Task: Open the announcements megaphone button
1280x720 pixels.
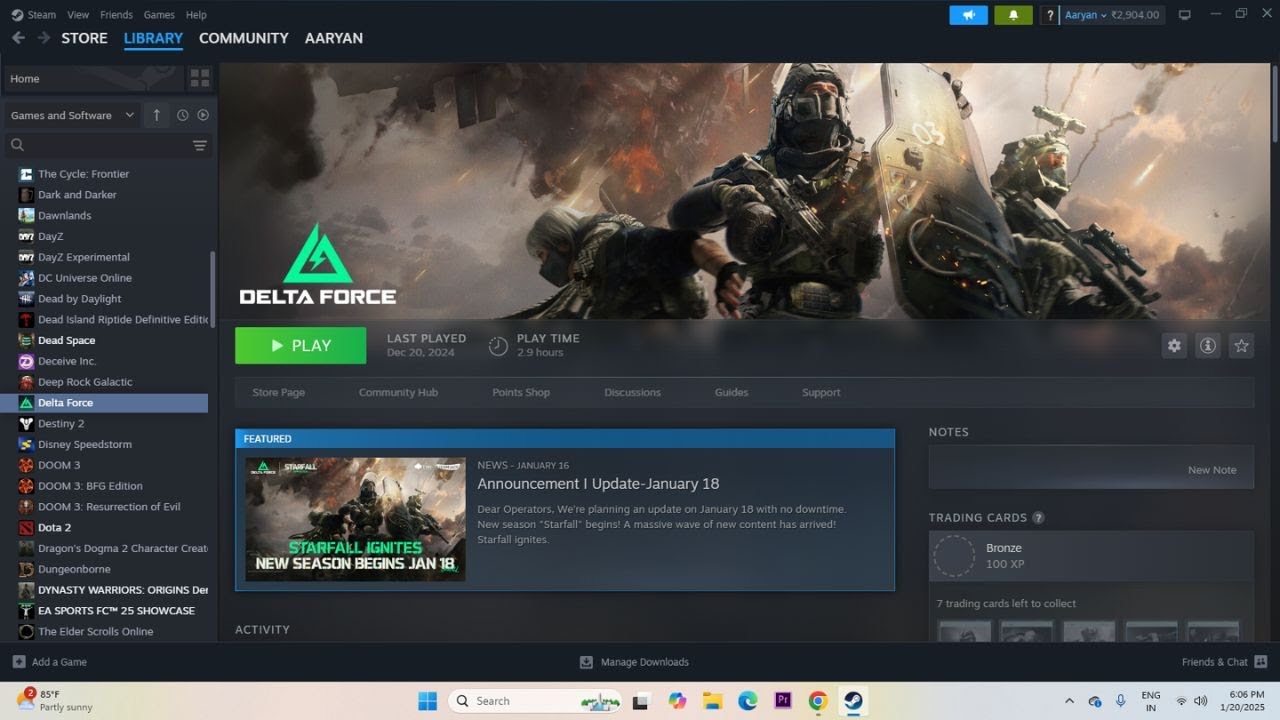Action: (968, 15)
